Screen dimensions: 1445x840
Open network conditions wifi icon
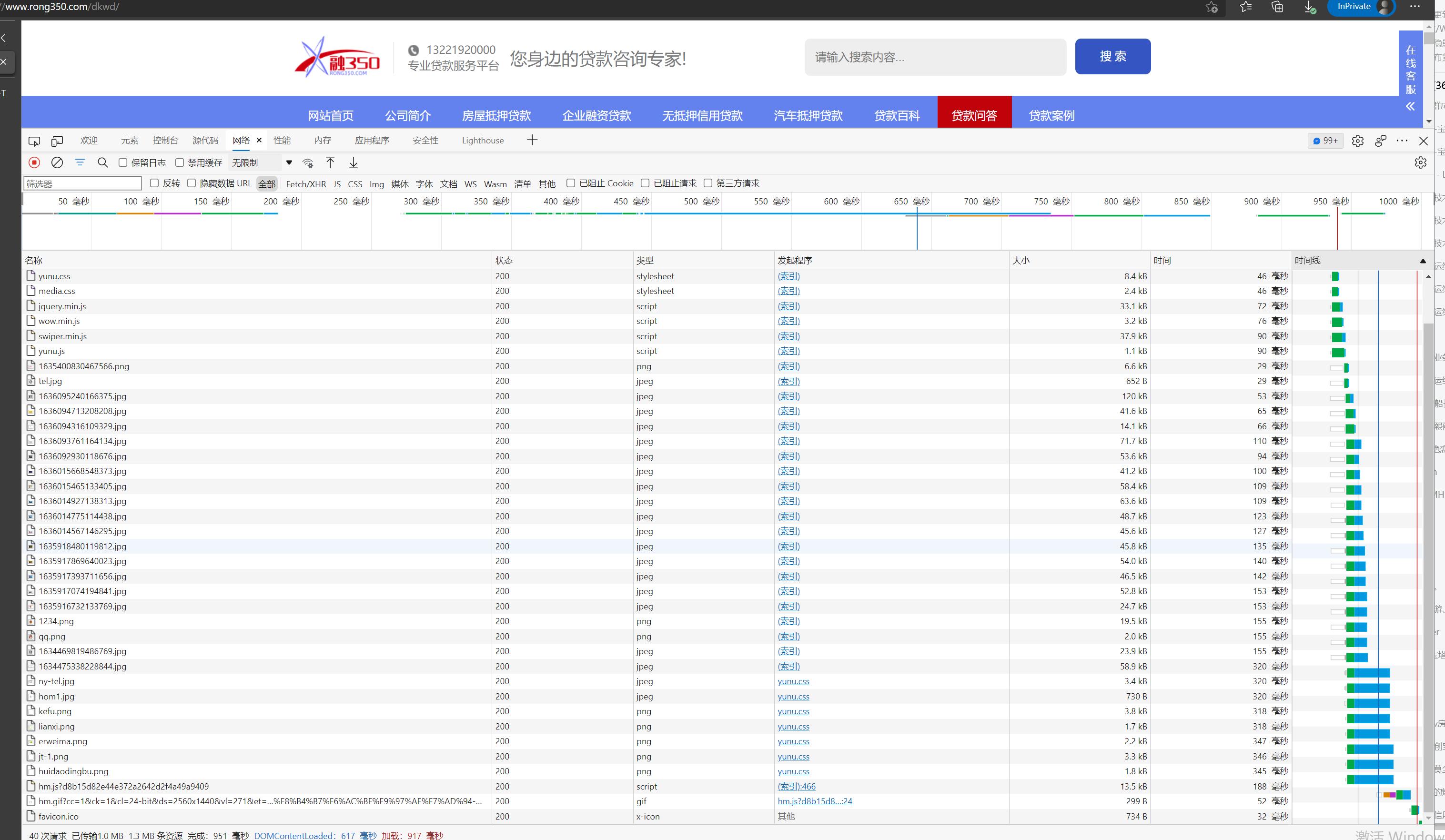(308, 163)
